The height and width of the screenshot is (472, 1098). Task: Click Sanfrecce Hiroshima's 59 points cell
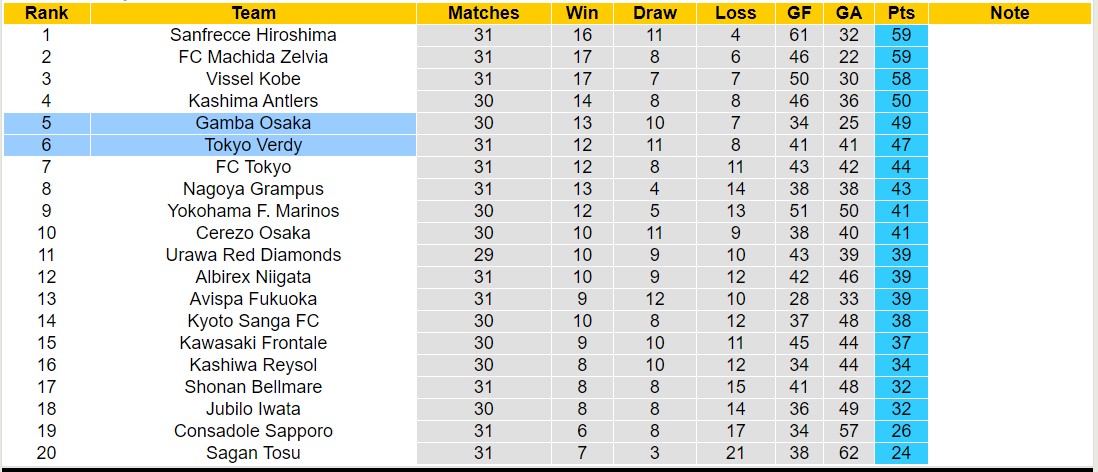coord(900,35)
